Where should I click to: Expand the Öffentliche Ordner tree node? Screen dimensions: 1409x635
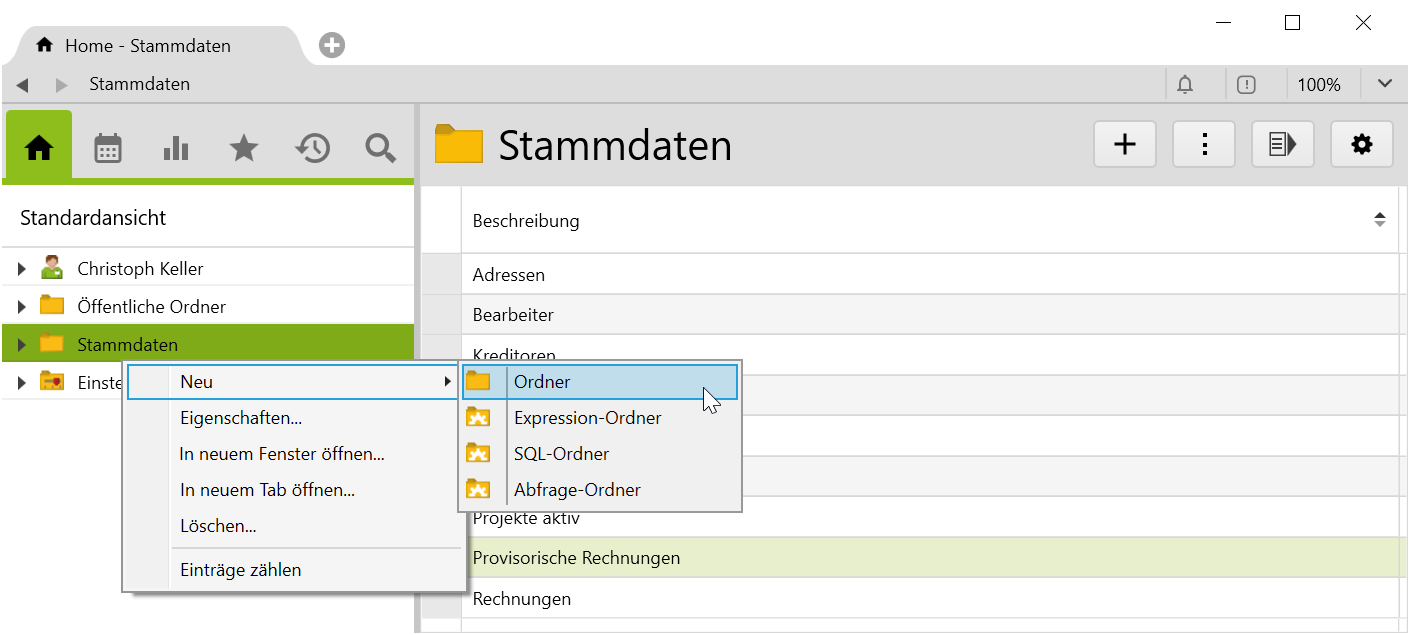(22, 307)
